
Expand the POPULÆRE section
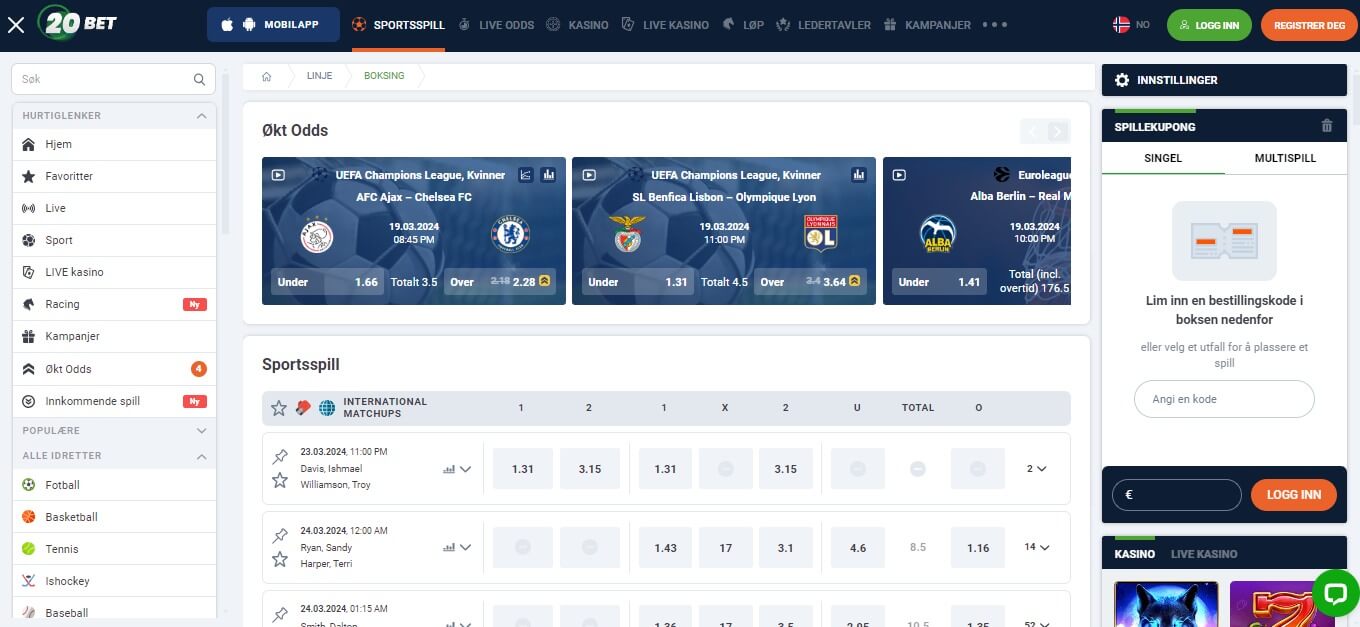click(x=114, y=431)
